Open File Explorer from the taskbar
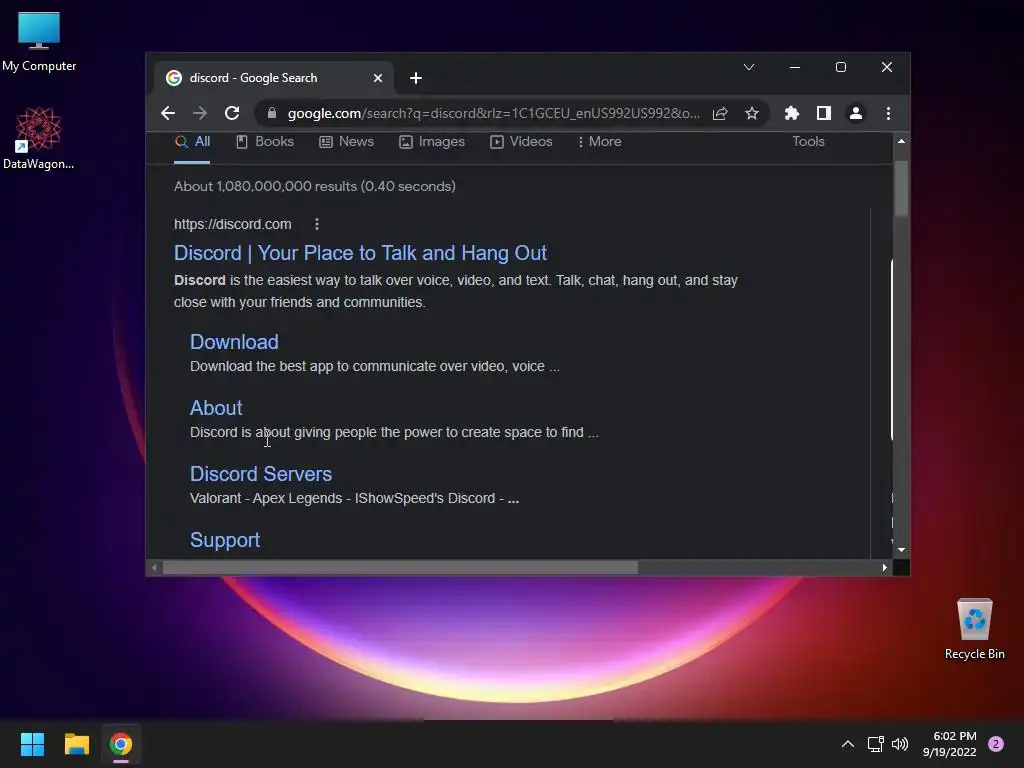The height and width of the screenshot is (768, 1024). coord(76,744)
